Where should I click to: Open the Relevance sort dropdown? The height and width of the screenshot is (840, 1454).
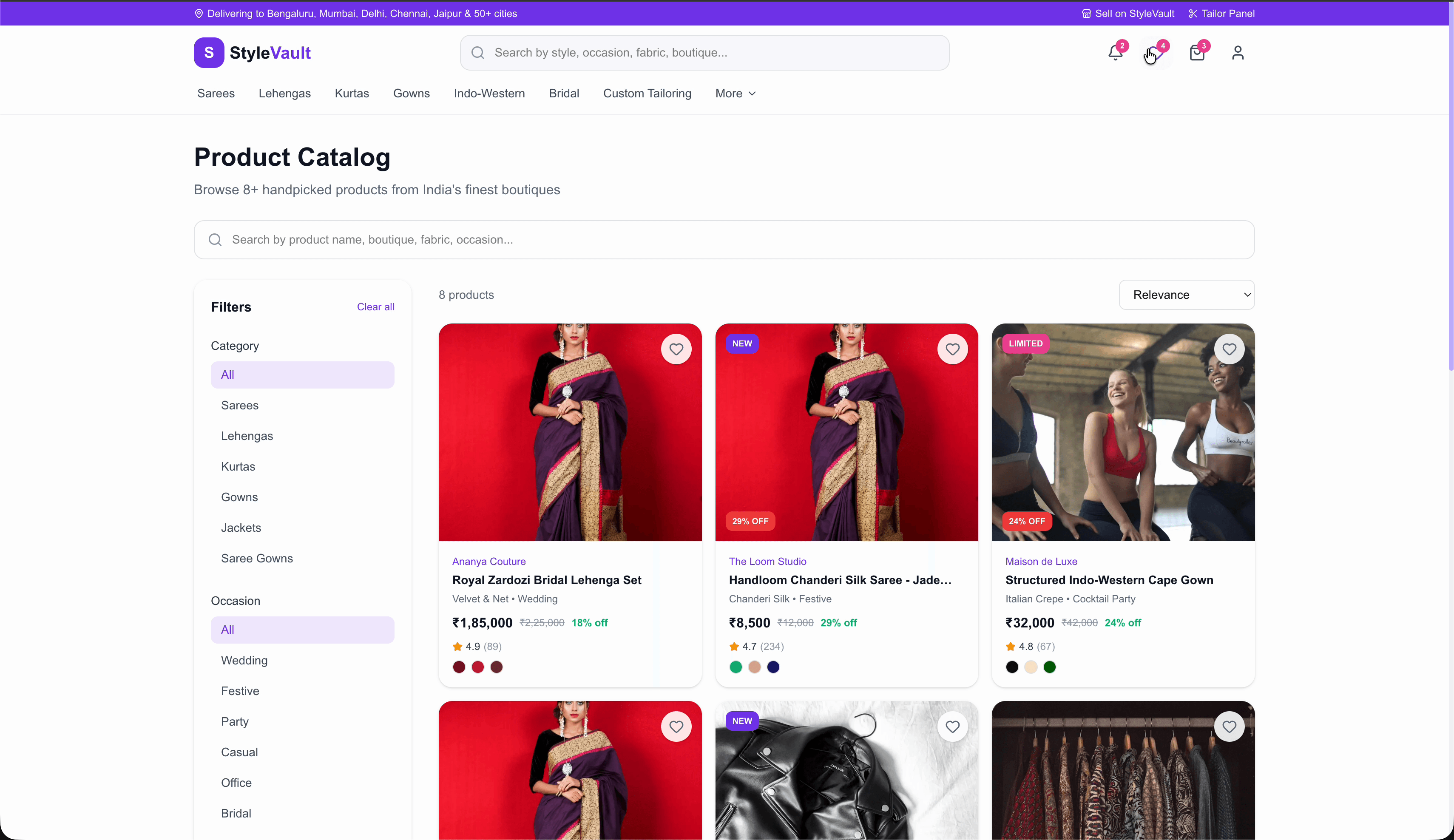(1186, 295)
